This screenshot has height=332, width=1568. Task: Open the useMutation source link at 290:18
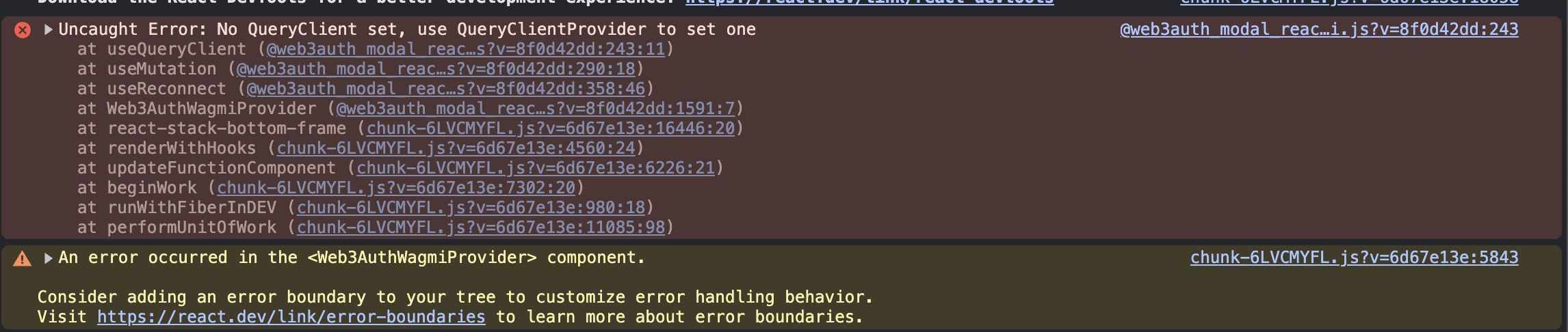point(436,69)
